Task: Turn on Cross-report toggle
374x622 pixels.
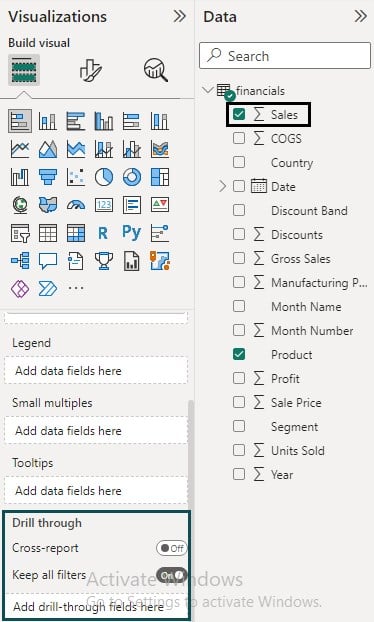Action: pyautogui.click(x=171, y=548)
